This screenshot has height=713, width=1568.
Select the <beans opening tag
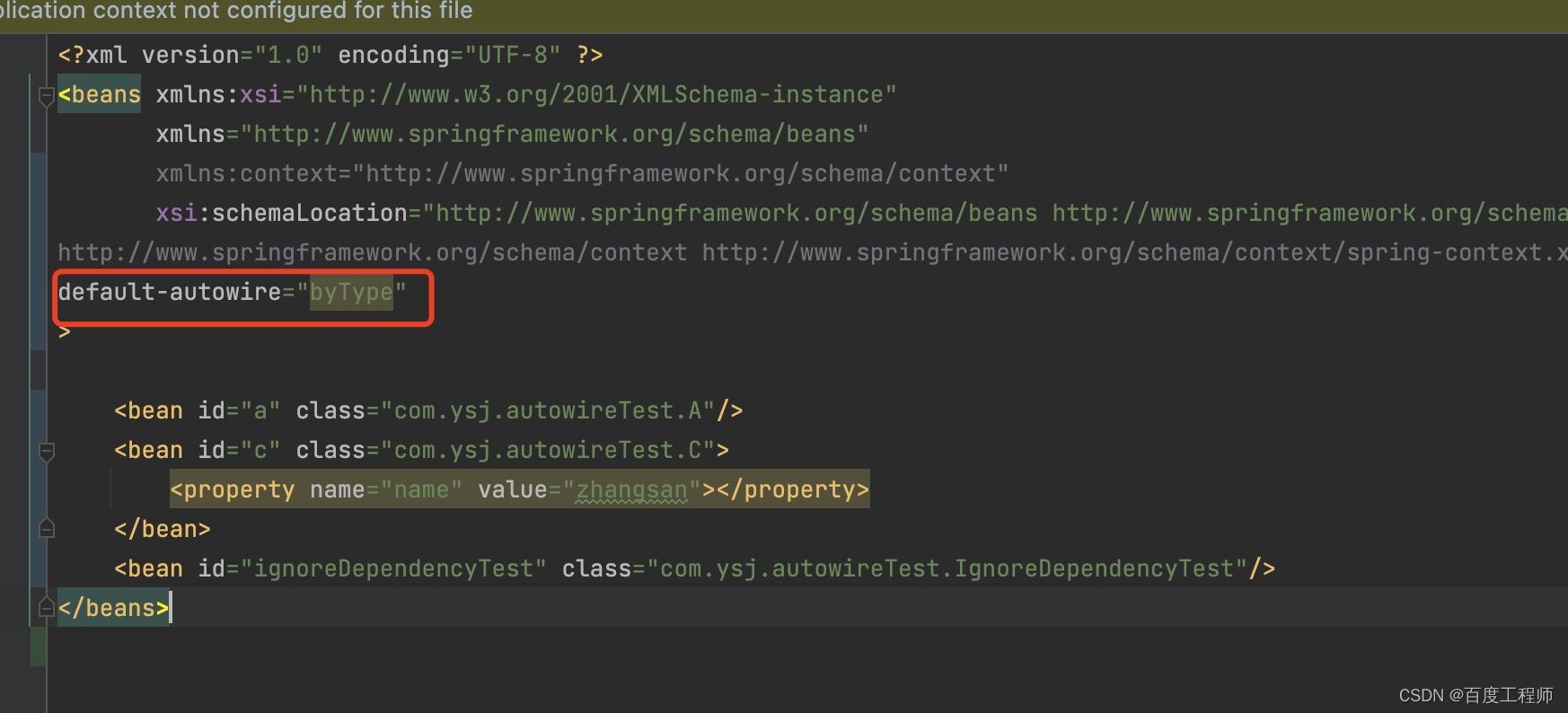coord(100,94)
